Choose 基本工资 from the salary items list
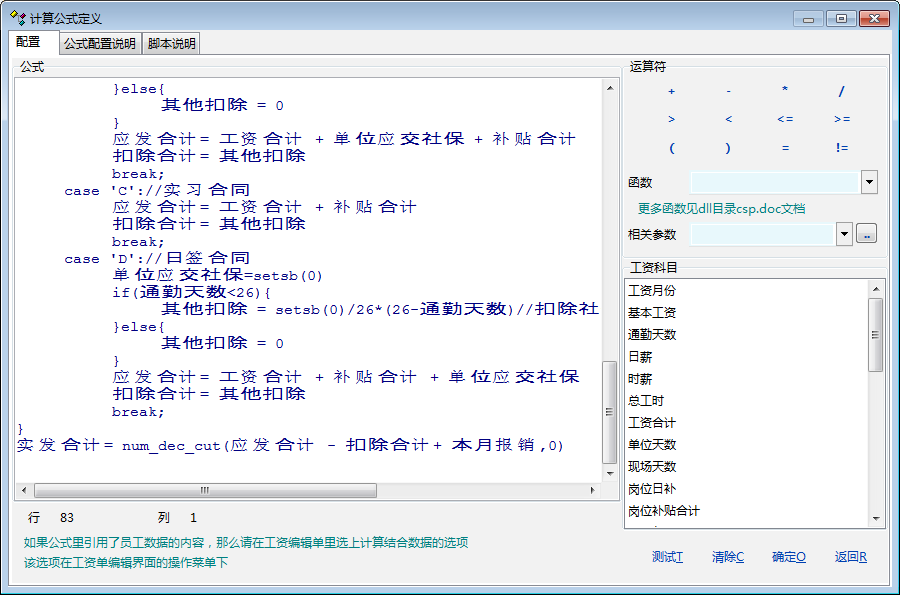The image size is (900, 595). [652, 312]
